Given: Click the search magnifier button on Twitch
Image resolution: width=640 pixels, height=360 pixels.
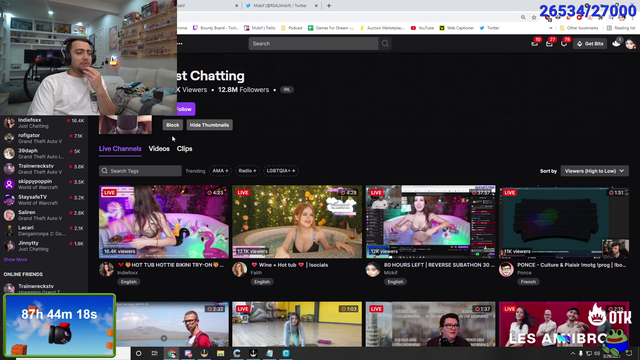Looking at the screenshot, I should 385,44.
